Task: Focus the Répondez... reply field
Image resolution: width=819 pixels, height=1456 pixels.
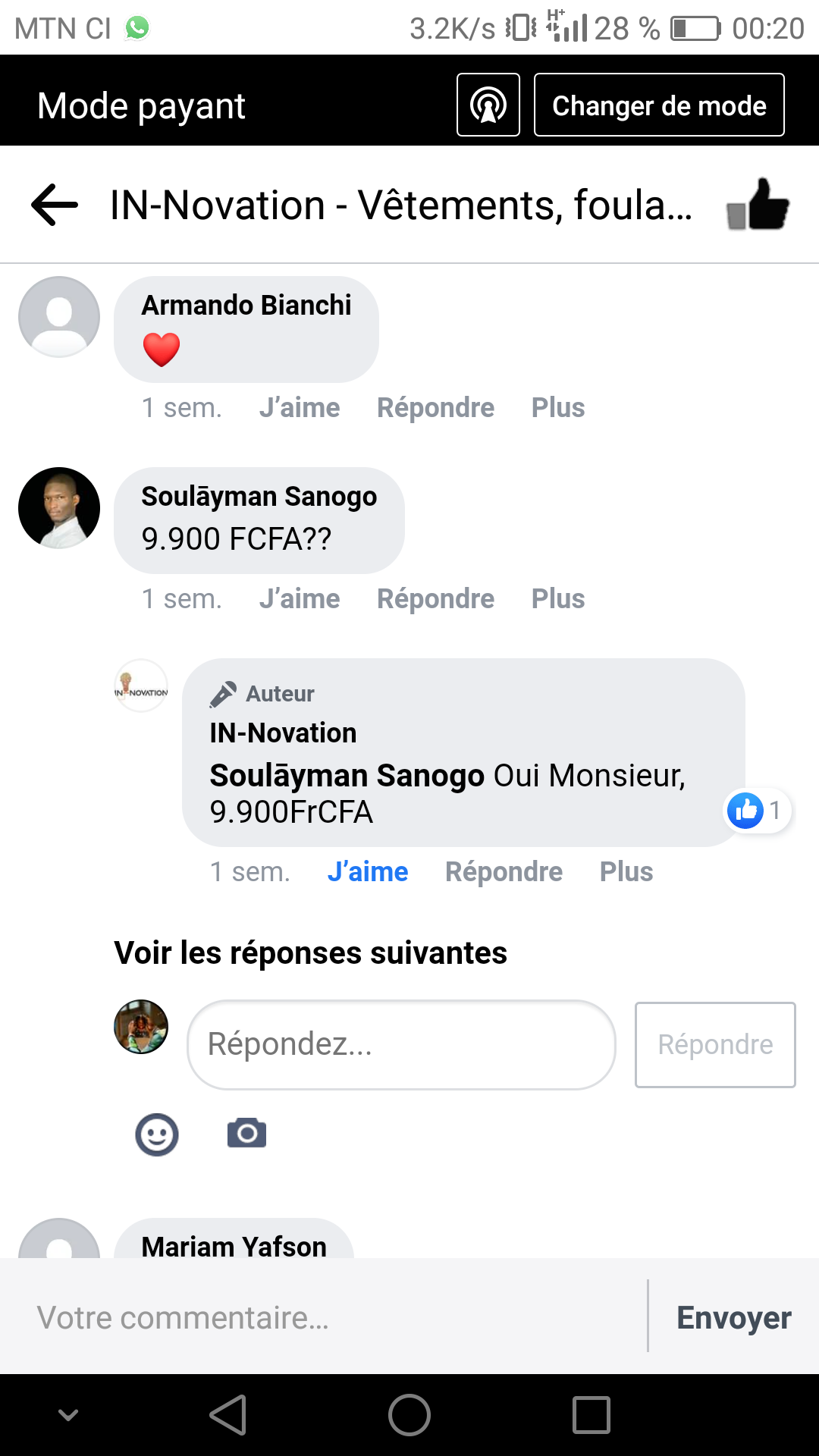Action: tap(400, 1044)
